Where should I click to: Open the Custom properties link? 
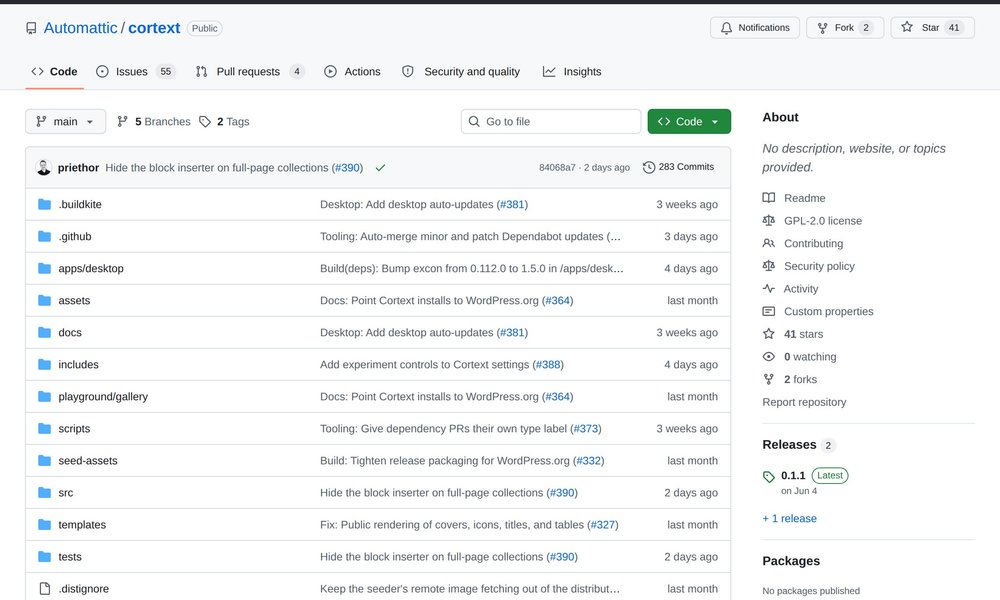point(829,312)
